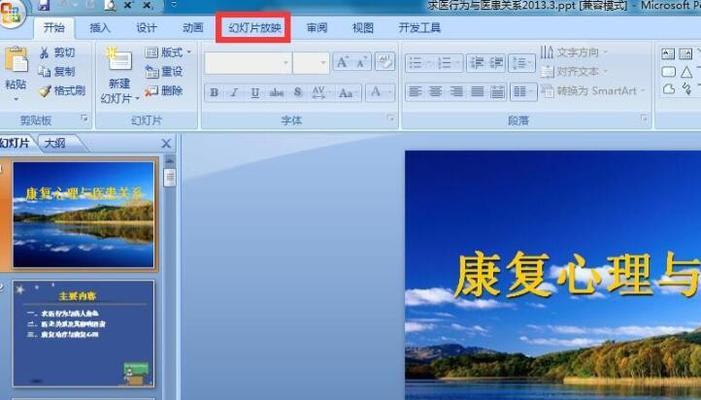This screenshot has height=400, width=701.
Task: Click the Save icon in quick access toolbar
Action: click(x=44, y=5)
